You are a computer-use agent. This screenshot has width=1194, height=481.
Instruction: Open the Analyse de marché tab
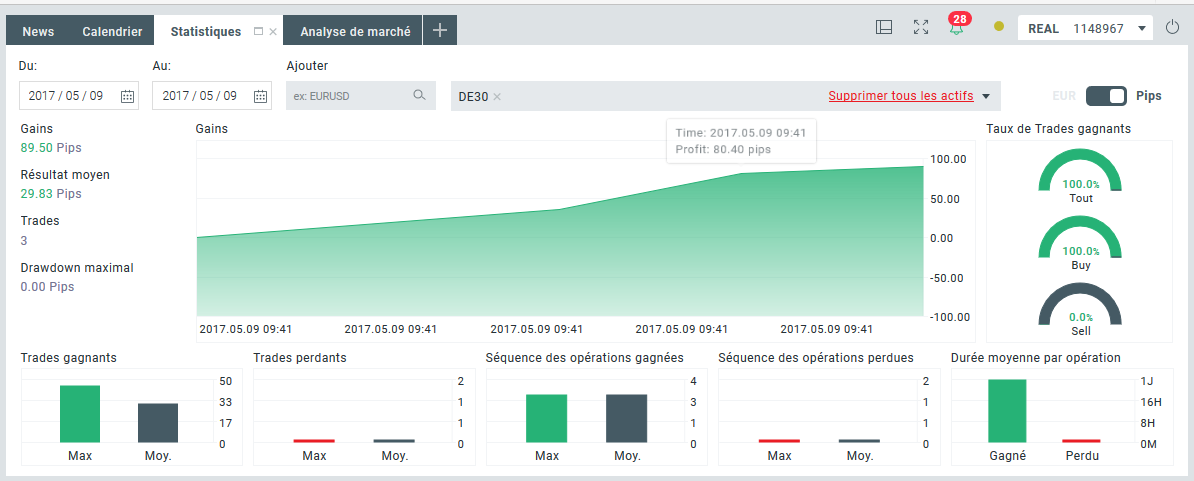(x=355, y=31)
